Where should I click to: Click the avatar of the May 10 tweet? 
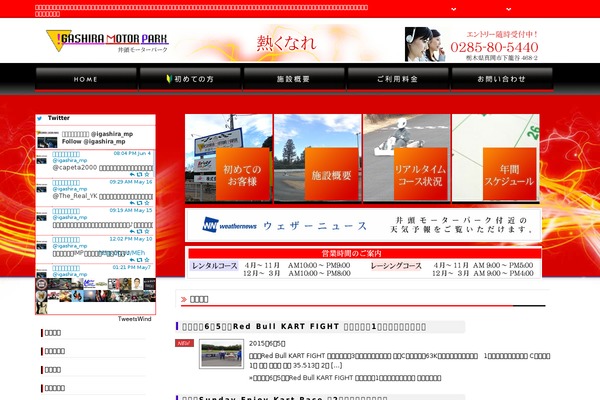tap(42, 246)
